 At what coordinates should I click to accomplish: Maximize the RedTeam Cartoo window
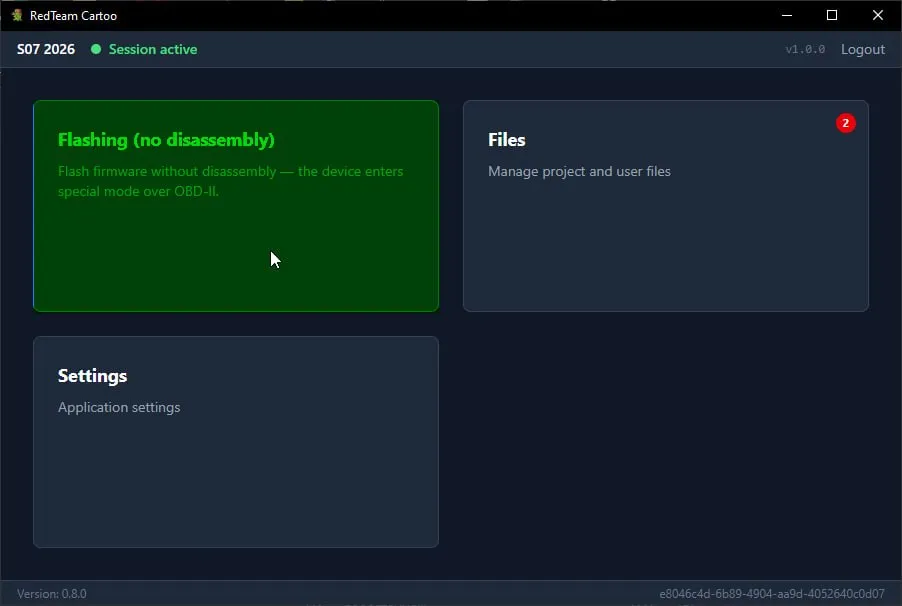point(832,15)
